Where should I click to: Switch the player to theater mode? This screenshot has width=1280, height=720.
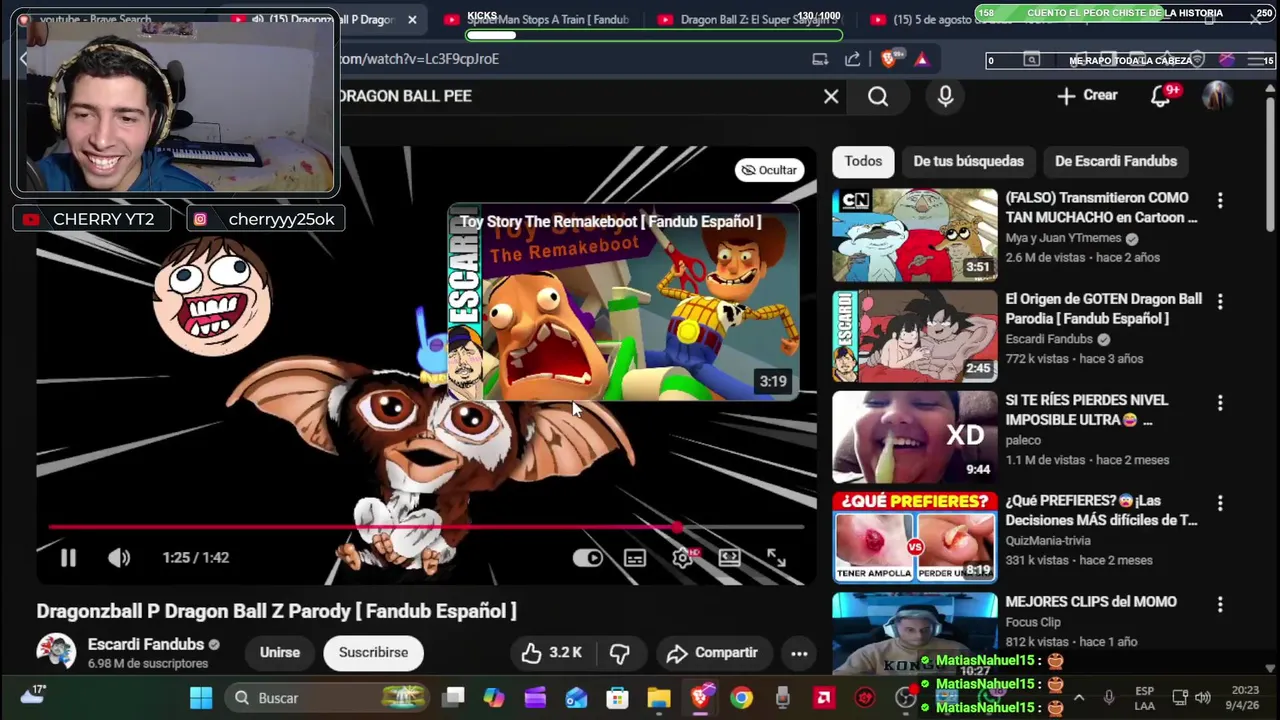729,558
